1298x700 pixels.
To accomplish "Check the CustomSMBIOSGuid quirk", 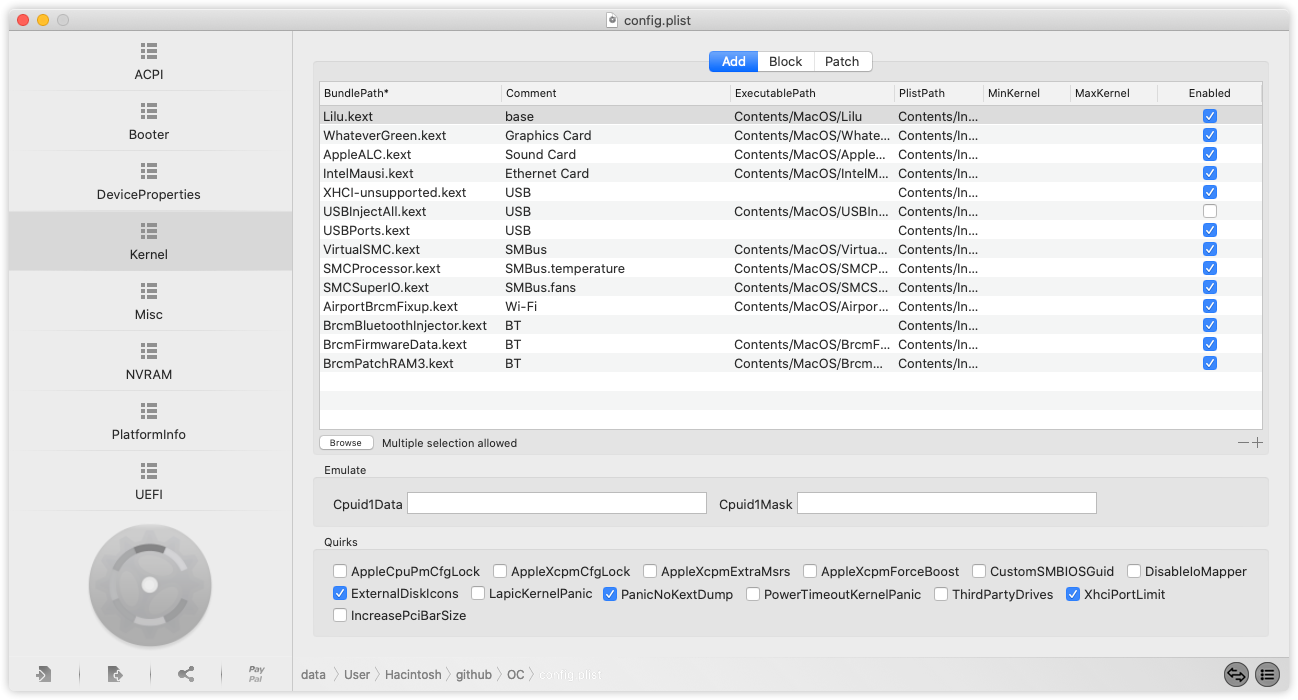I will click(x=979, y=572).
